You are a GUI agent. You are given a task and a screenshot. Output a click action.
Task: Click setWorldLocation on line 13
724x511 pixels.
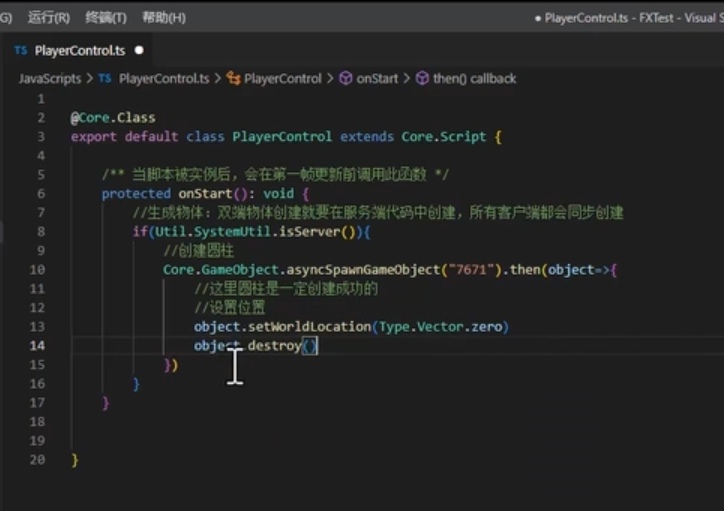(x=309, y=327)
